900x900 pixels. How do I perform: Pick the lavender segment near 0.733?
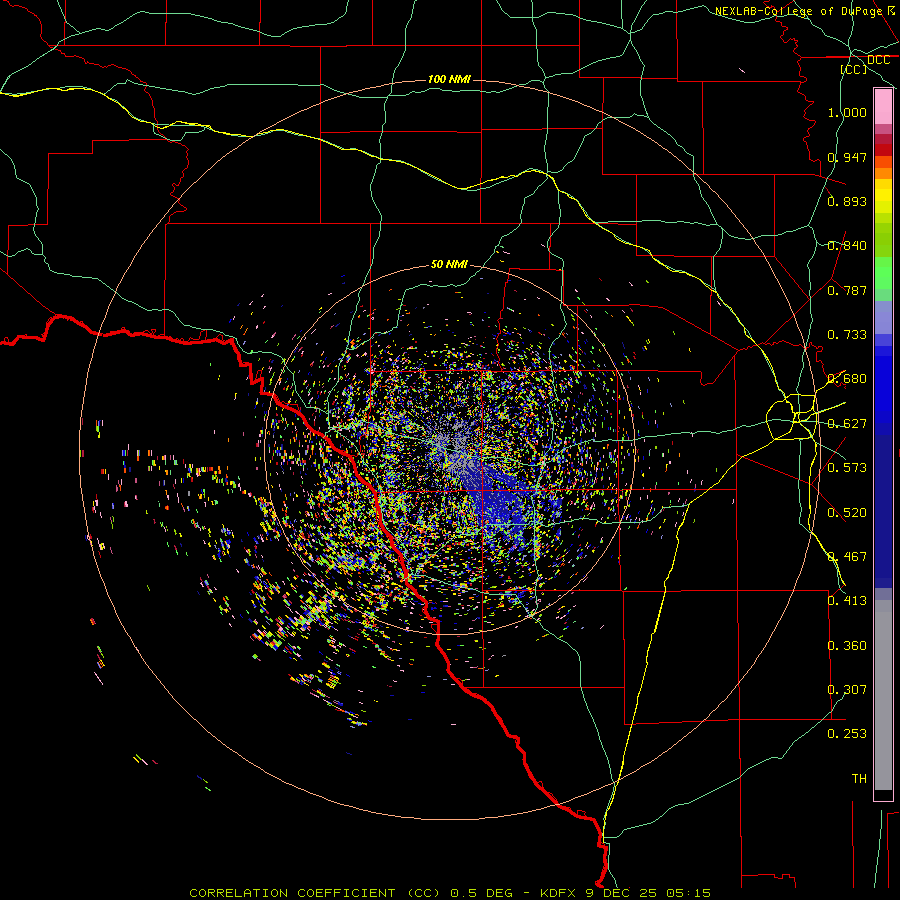point(883,319)
